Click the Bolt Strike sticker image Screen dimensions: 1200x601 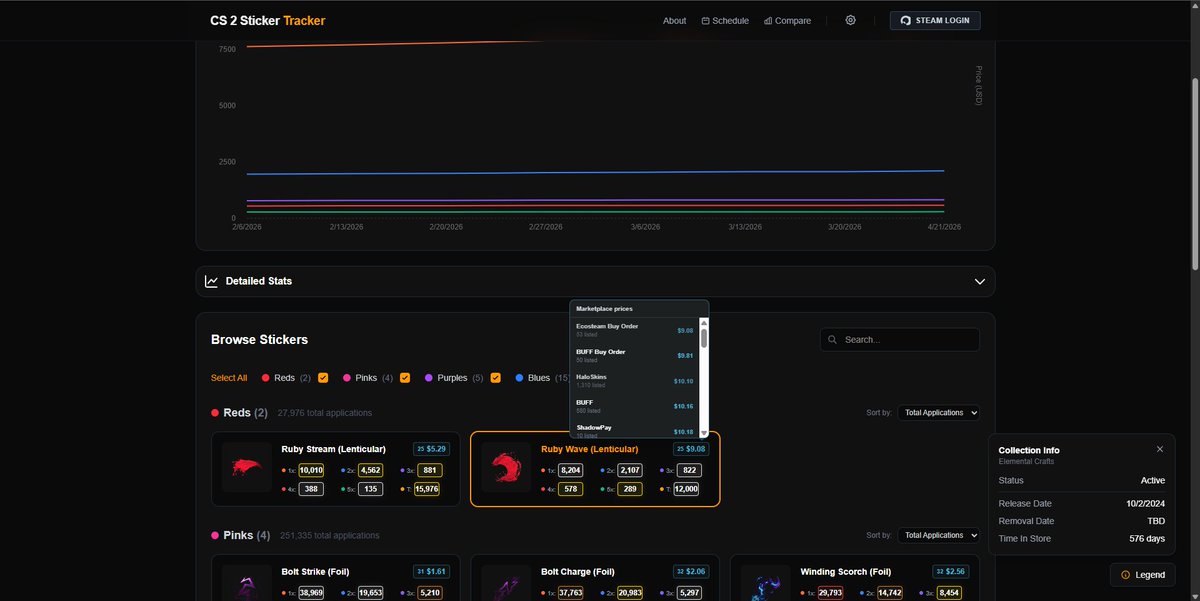click(246, 584)
